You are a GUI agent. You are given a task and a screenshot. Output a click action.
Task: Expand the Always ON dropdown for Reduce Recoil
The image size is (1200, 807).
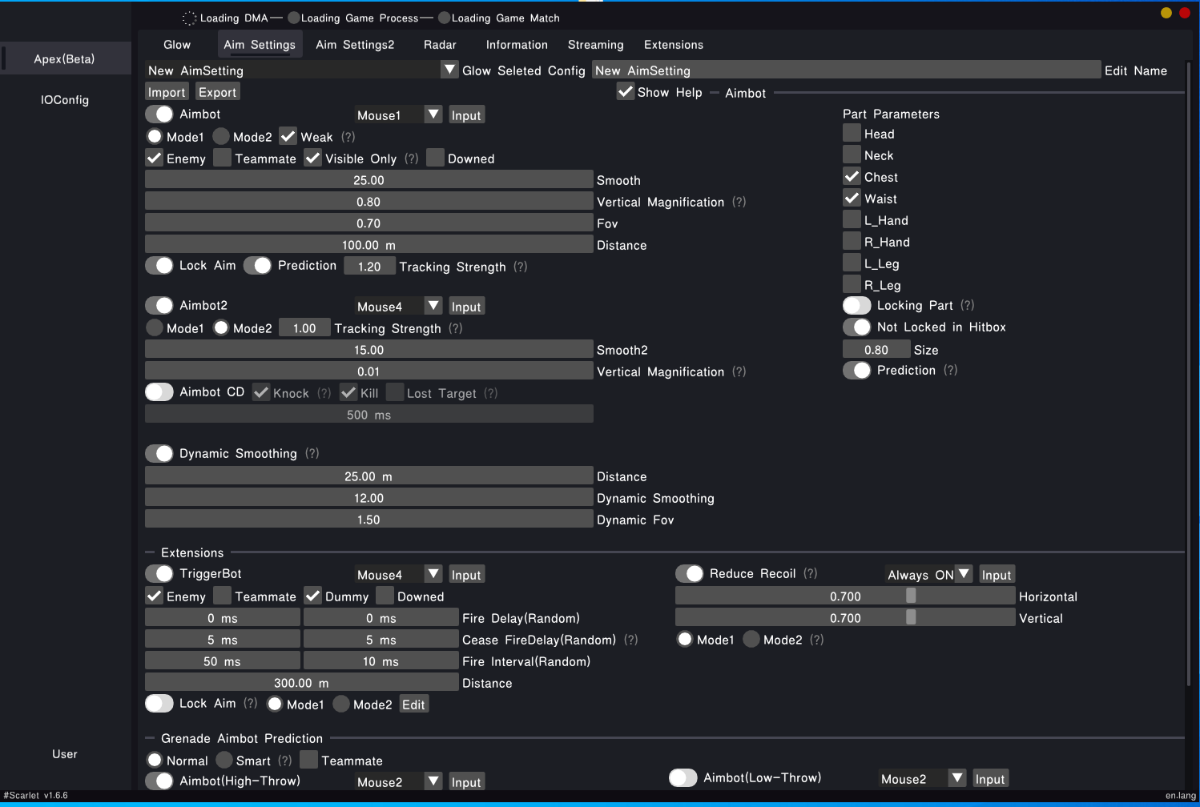point(963,574)
